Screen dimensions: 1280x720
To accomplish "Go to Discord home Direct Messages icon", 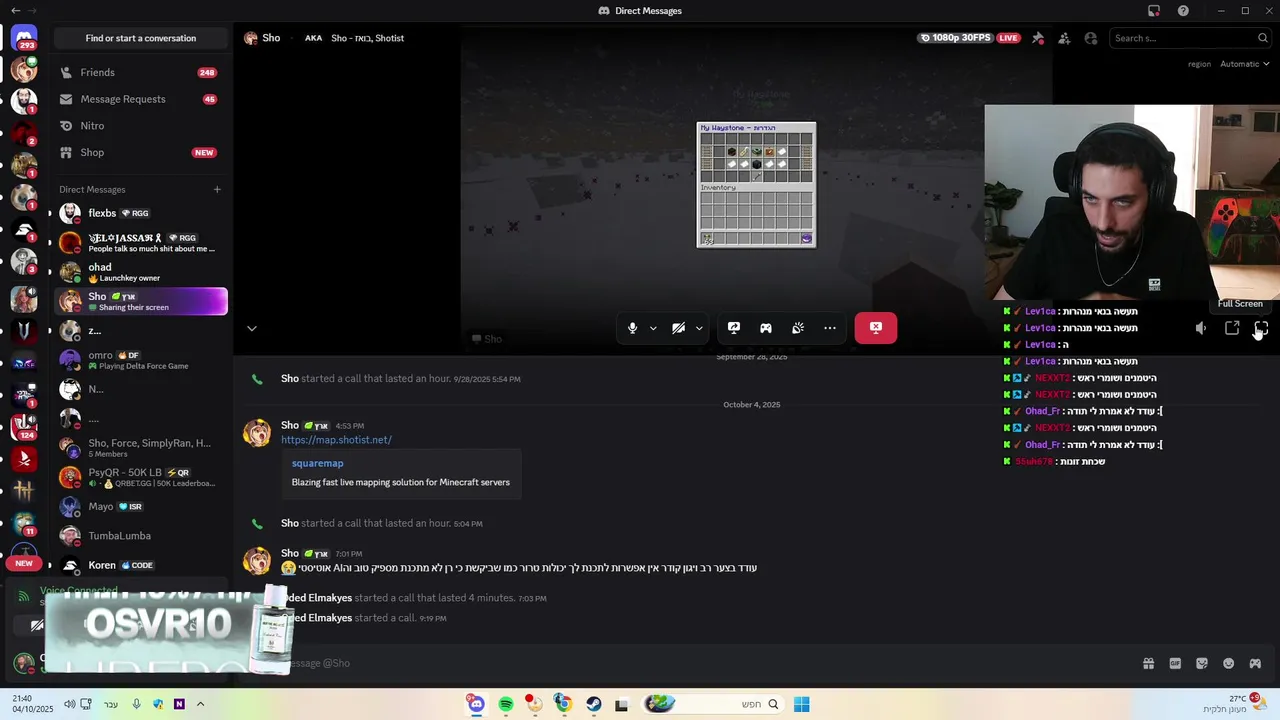I will (24, 38).
